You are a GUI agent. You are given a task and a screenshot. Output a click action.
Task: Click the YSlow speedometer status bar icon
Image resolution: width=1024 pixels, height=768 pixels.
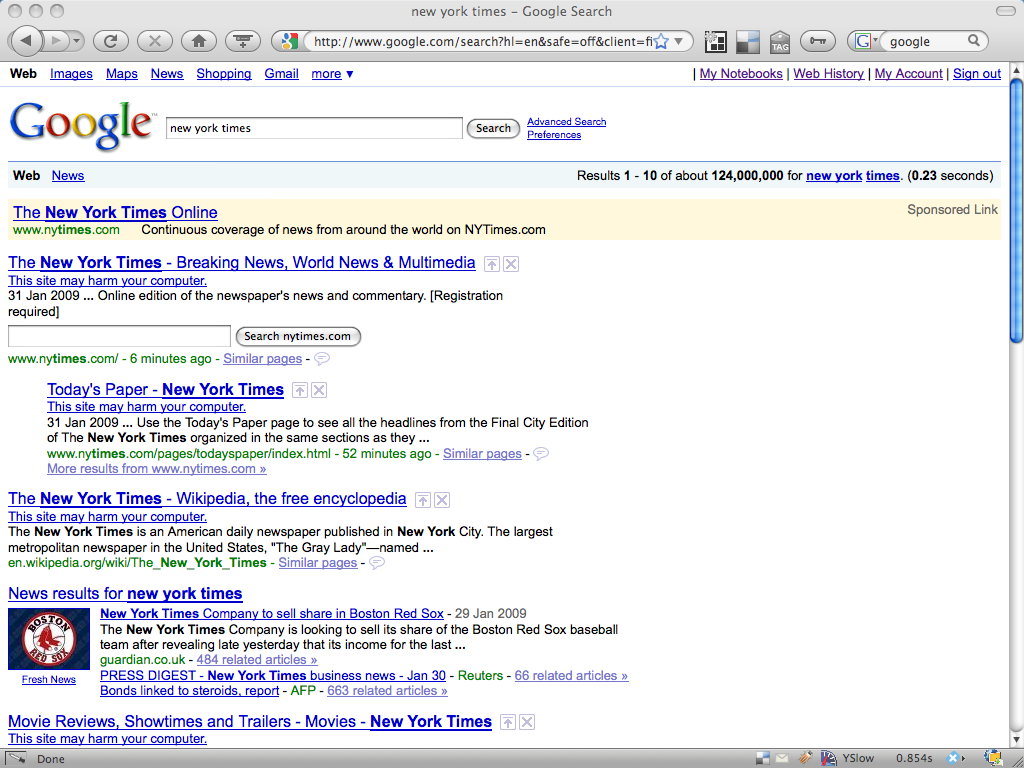click(828, 758)
